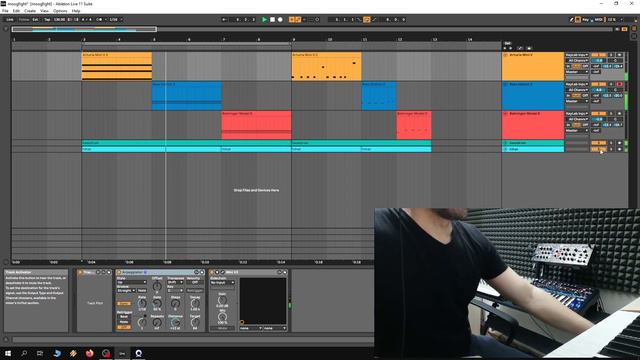Open the Edit menu
640x360 pixels.
pos(16,11)
